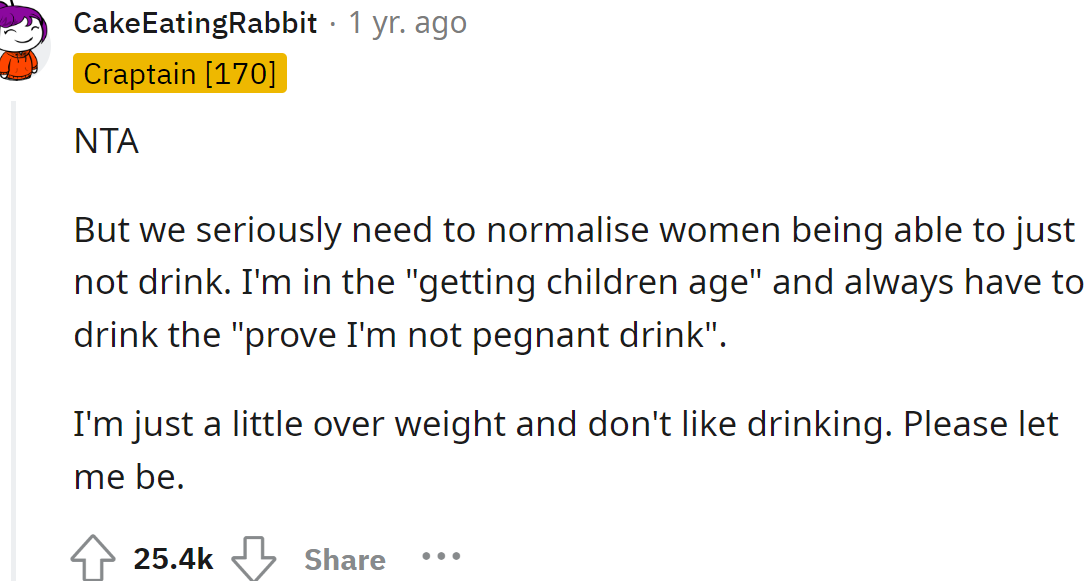Open permalink via the 1 yr. ago timestamp
Viewport: 1091px width, 581px height.
406,22
